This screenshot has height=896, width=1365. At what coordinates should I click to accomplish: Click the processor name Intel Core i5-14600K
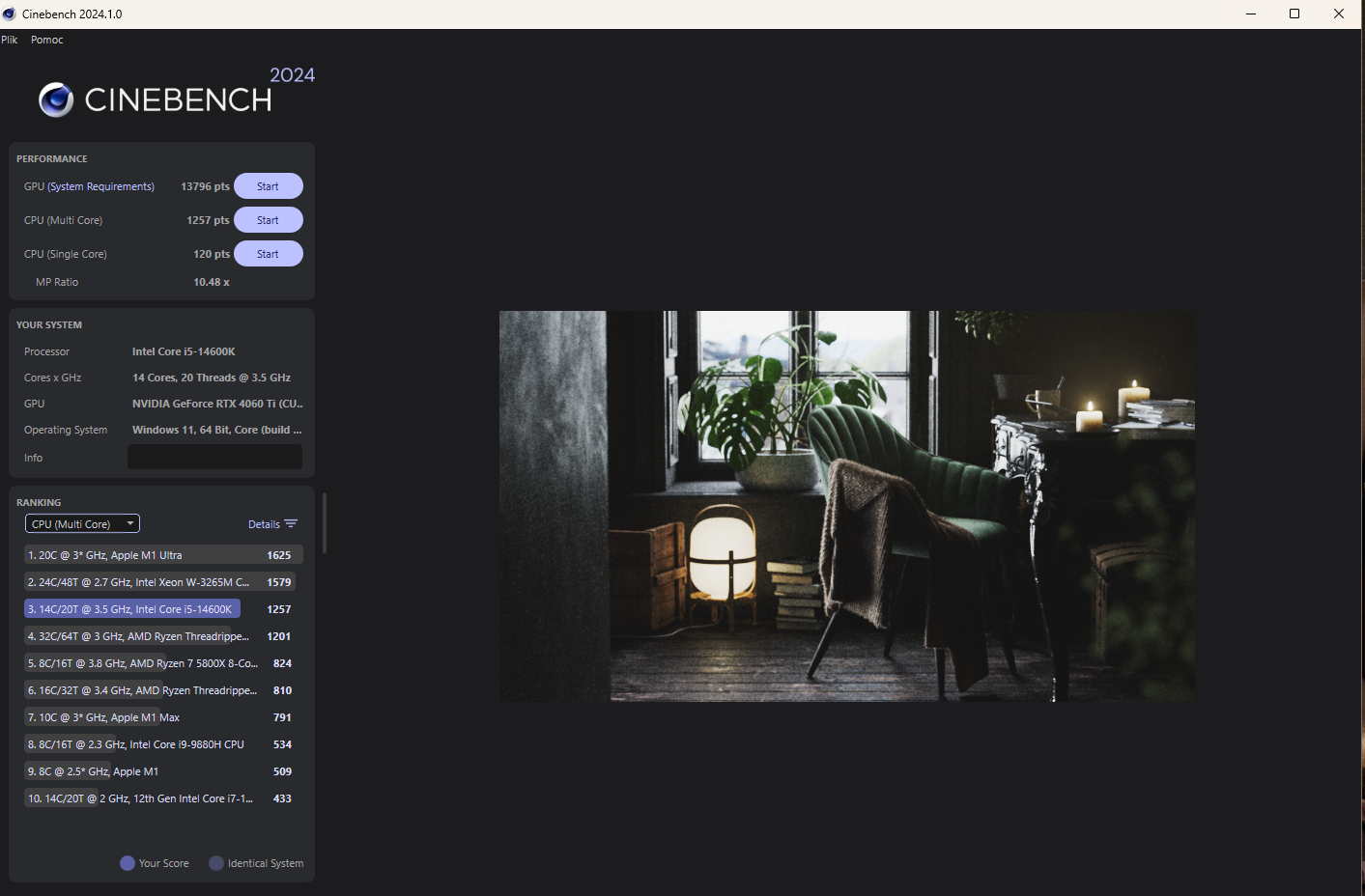184,351
